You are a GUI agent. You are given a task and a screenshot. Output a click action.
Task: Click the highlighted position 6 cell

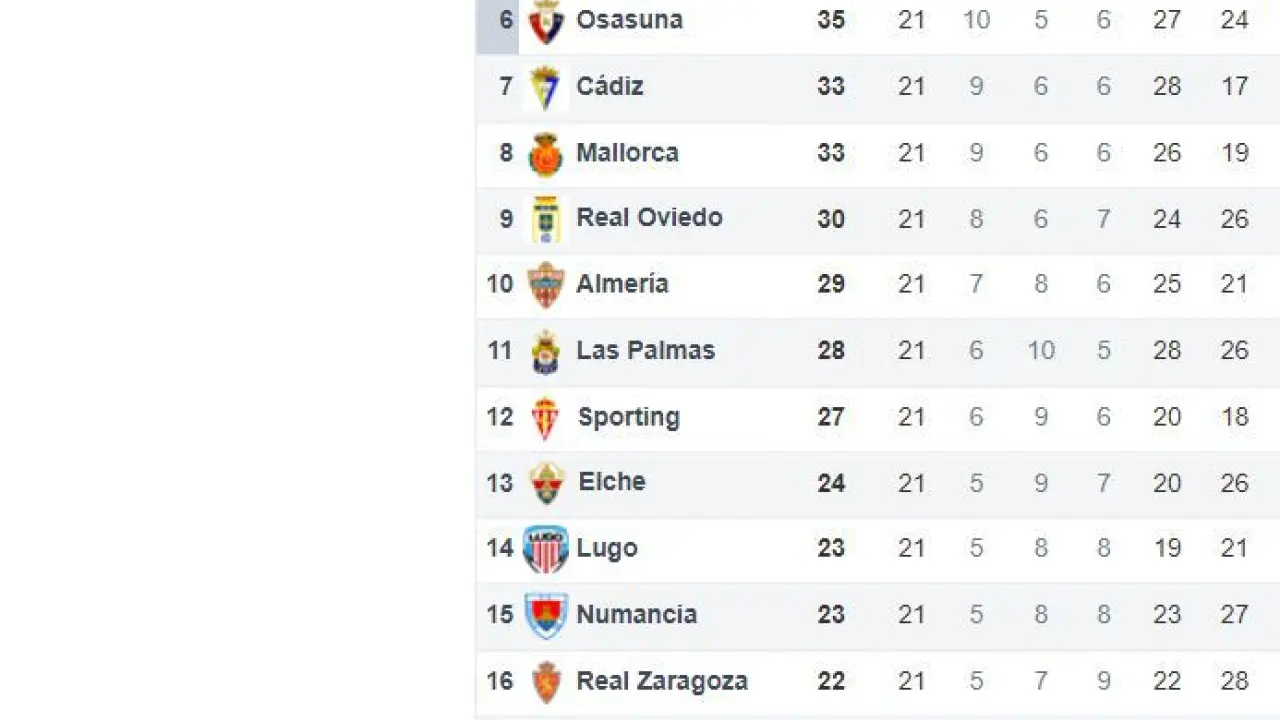(x=498, y=22)
